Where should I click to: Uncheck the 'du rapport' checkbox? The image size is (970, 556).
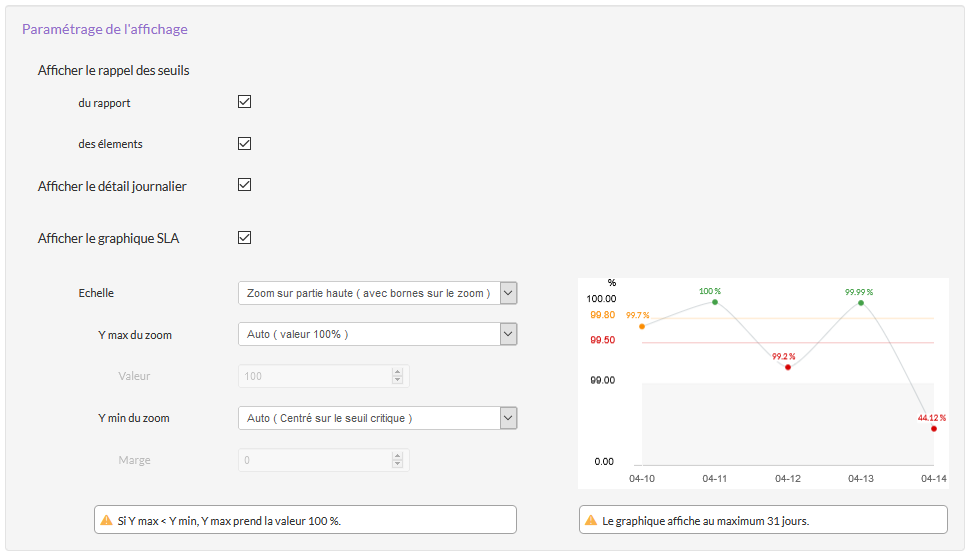click(244, 102)
